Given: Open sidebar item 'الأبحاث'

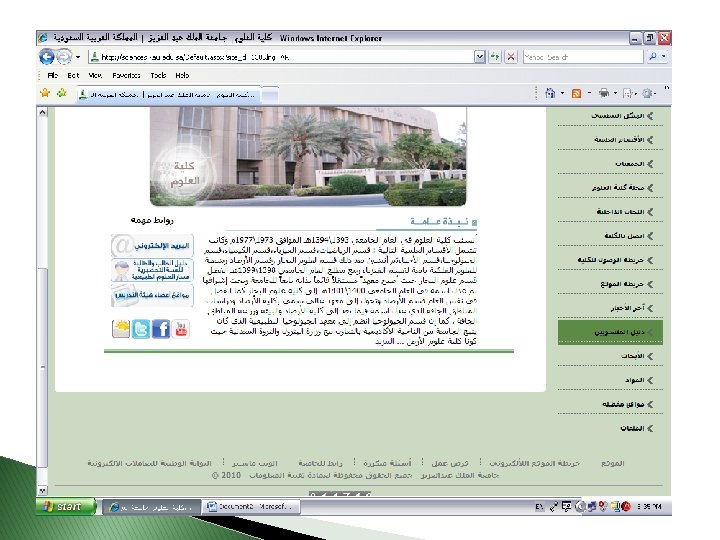Looking at the screenshot, I should (633, 356).
